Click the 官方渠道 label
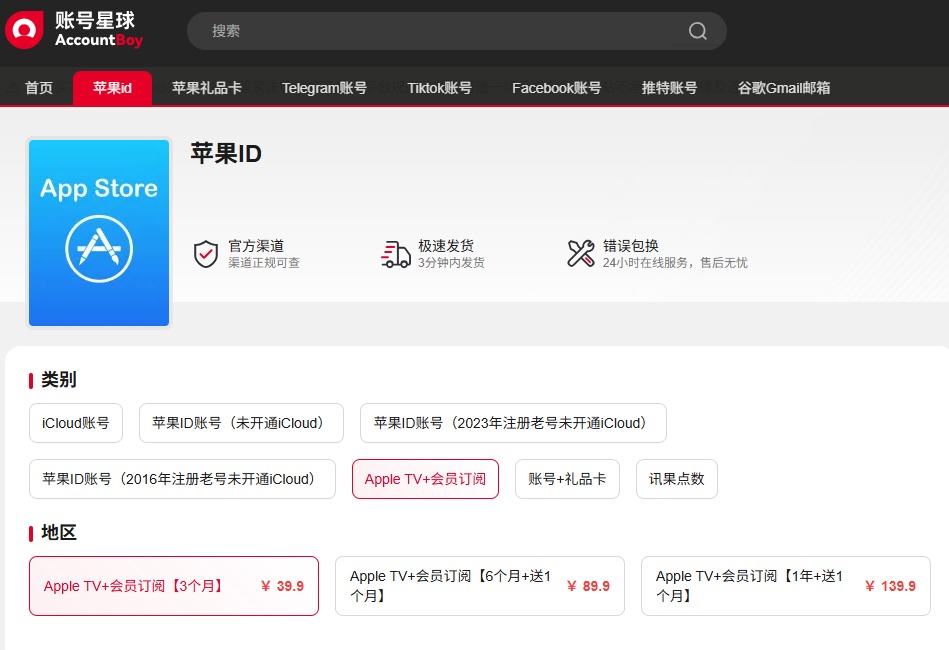The width and height of the screenshot is (949, 650). coord(256,246)
